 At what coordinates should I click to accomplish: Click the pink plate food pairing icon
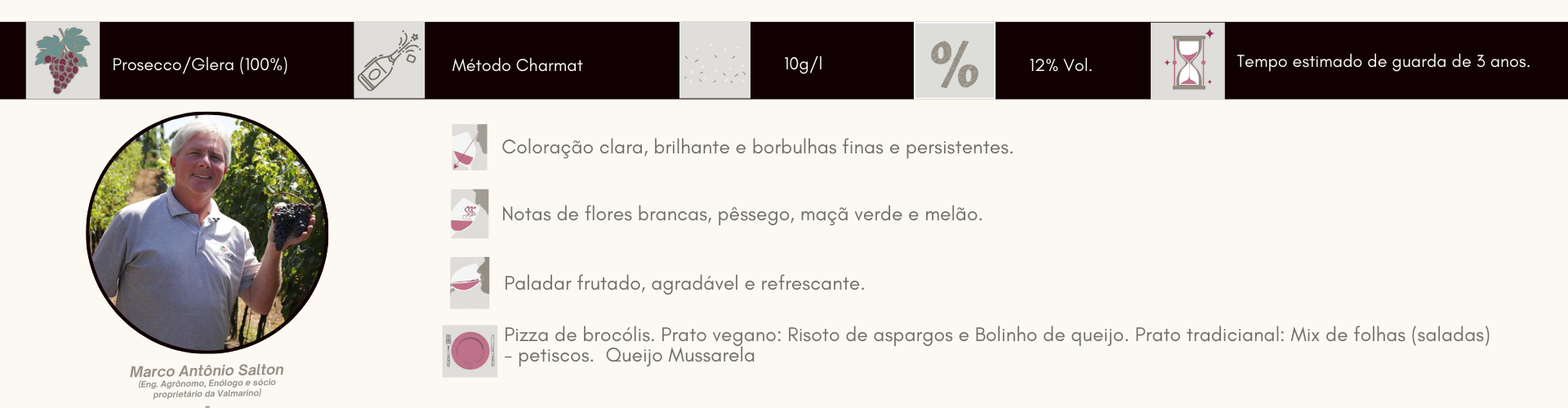(470, 351)
